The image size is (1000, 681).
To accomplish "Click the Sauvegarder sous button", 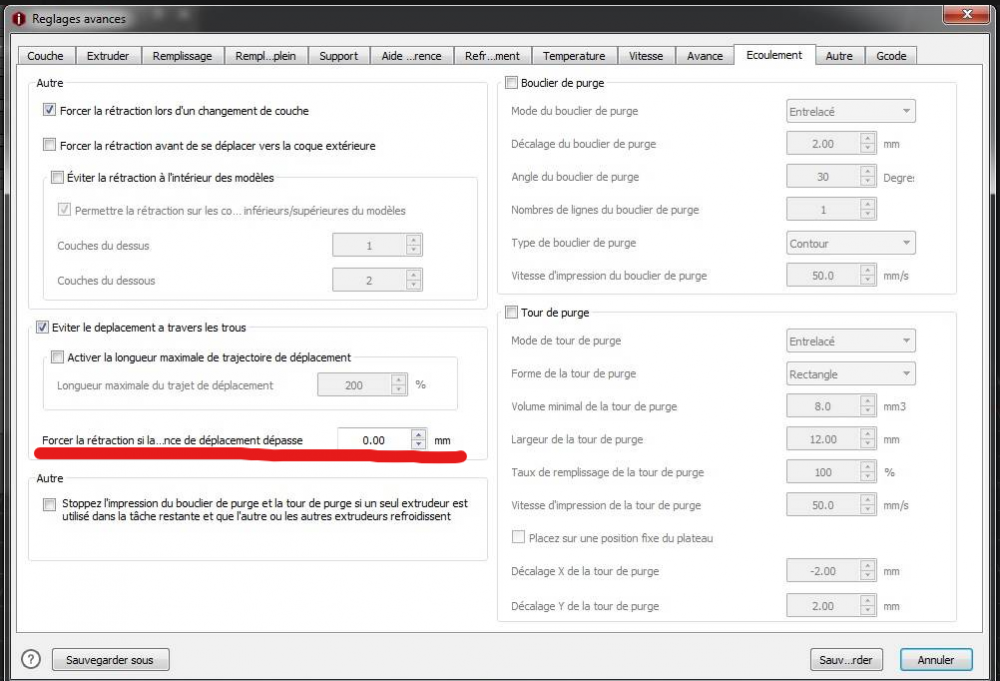I will [110, 660].
